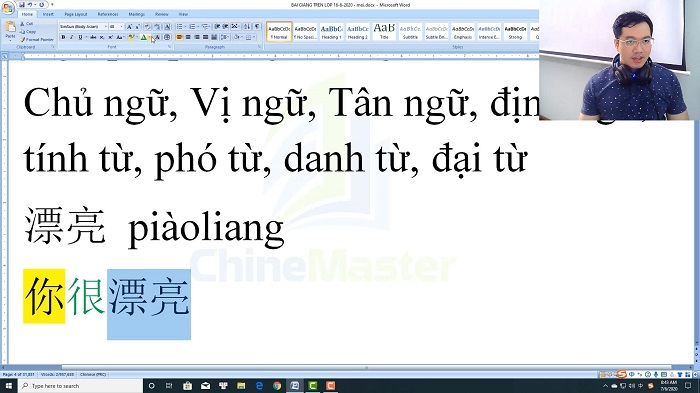The width and height of the screenshot is (700, 393).
Task: Open Change Case dropdown
Action: [120, 38]
